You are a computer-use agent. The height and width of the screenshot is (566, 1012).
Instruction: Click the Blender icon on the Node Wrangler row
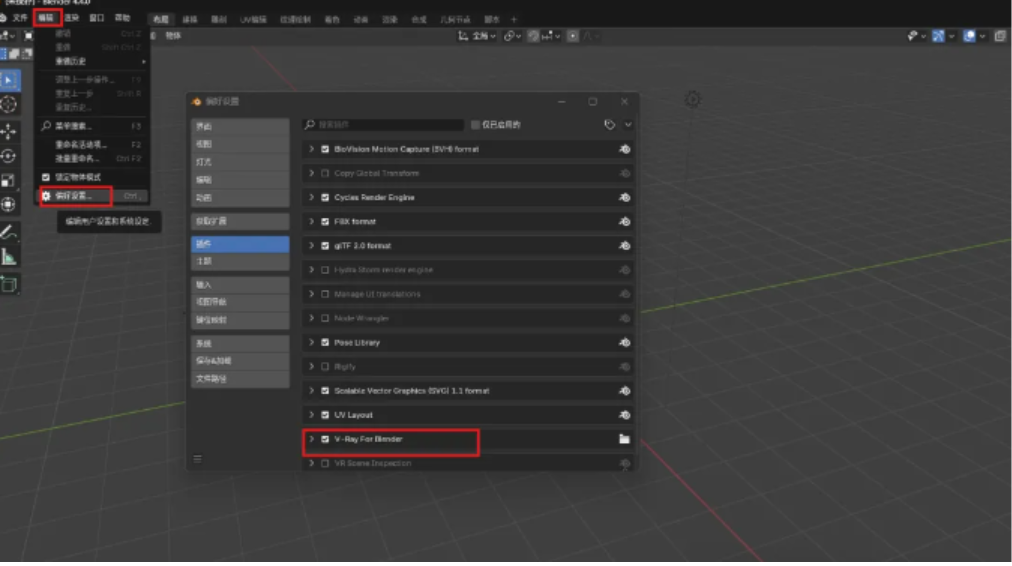click(x=624, y=318)
